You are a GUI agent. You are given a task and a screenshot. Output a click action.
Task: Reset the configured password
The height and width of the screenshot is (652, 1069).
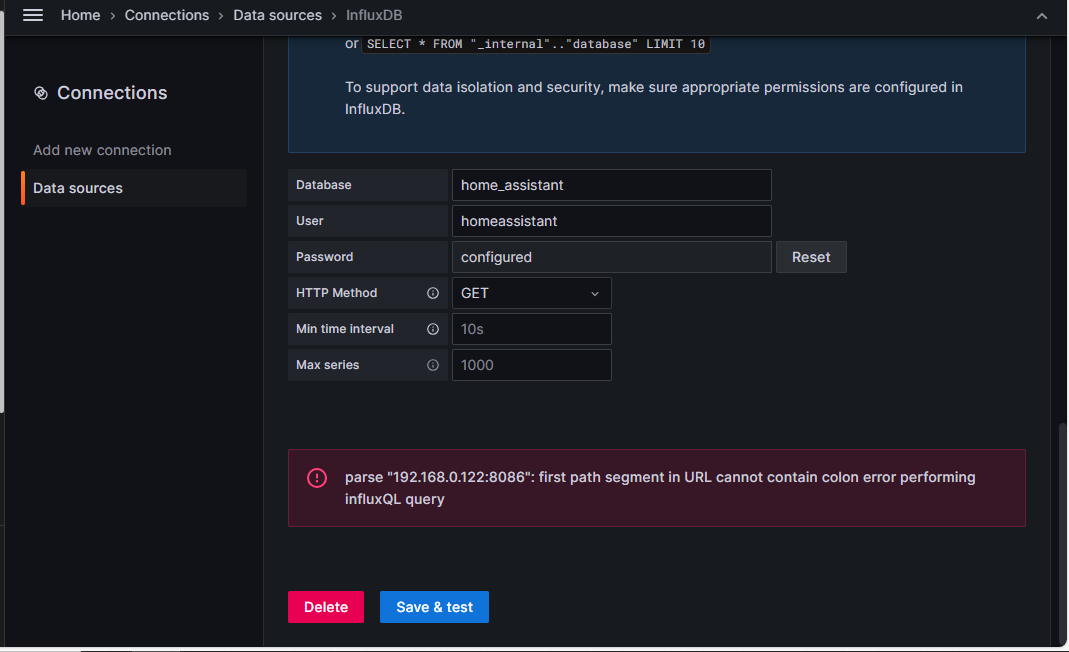point(811,257)
